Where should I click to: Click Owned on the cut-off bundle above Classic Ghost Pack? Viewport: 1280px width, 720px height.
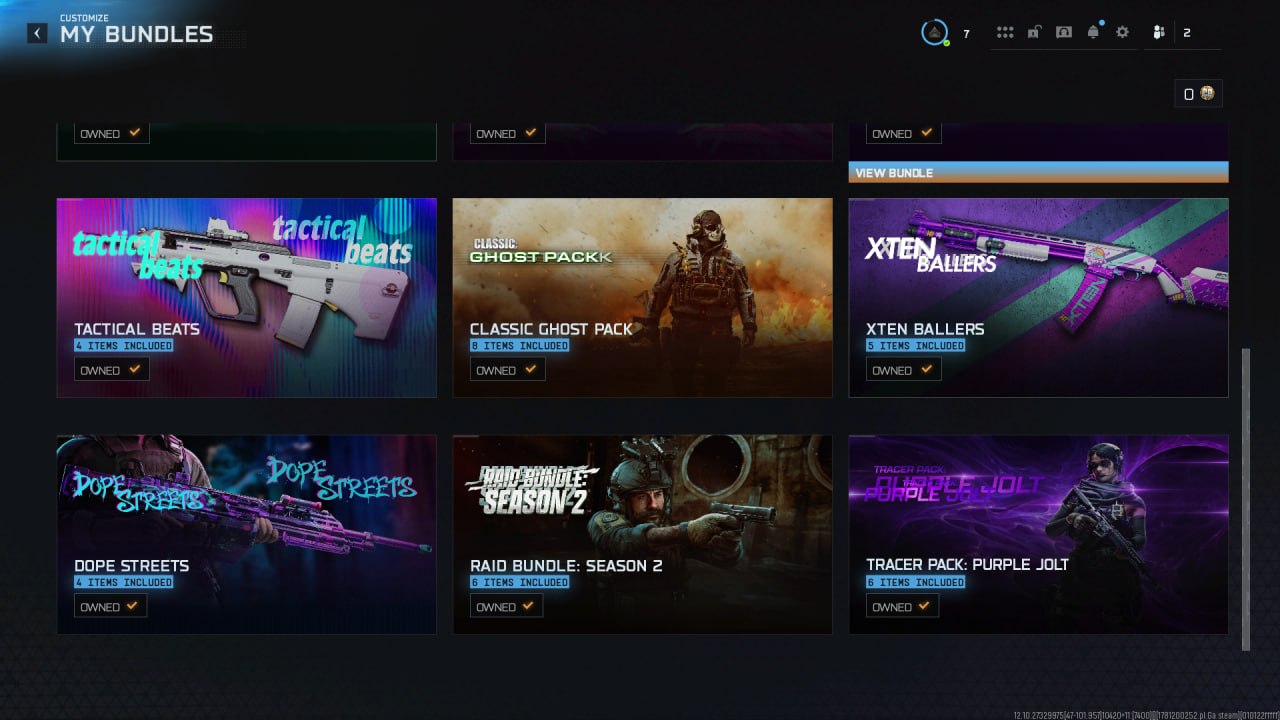(508, 133)
